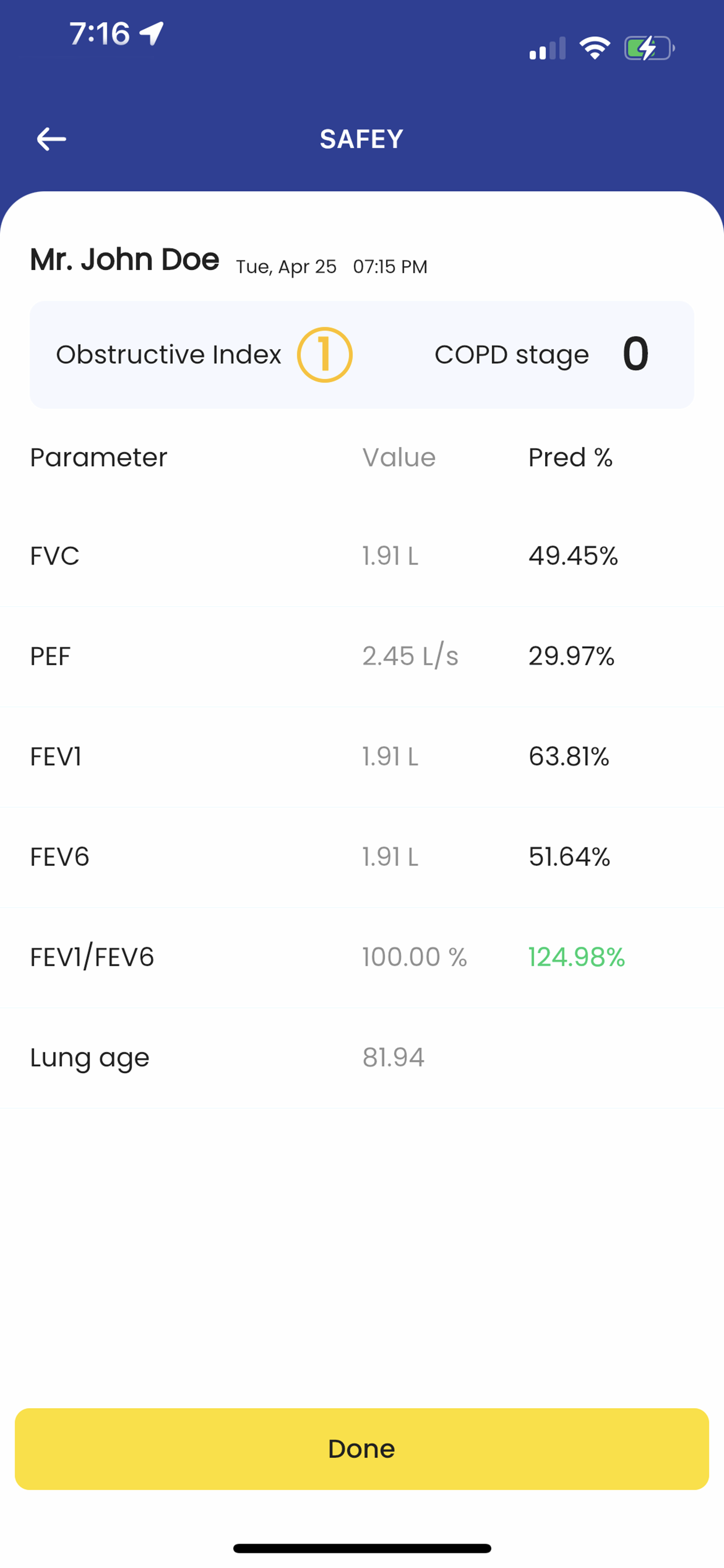The width and height of the screenshot is (724, 1568).
Task: Select the FEV1 parameter label
Action: tap(55, 757)
